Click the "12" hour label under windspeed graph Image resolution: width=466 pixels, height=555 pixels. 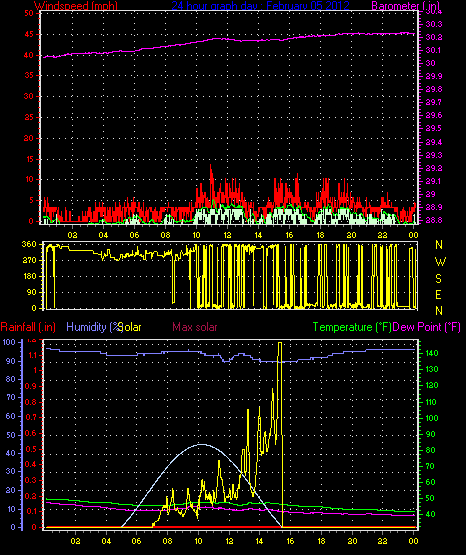tap(227, 235)
